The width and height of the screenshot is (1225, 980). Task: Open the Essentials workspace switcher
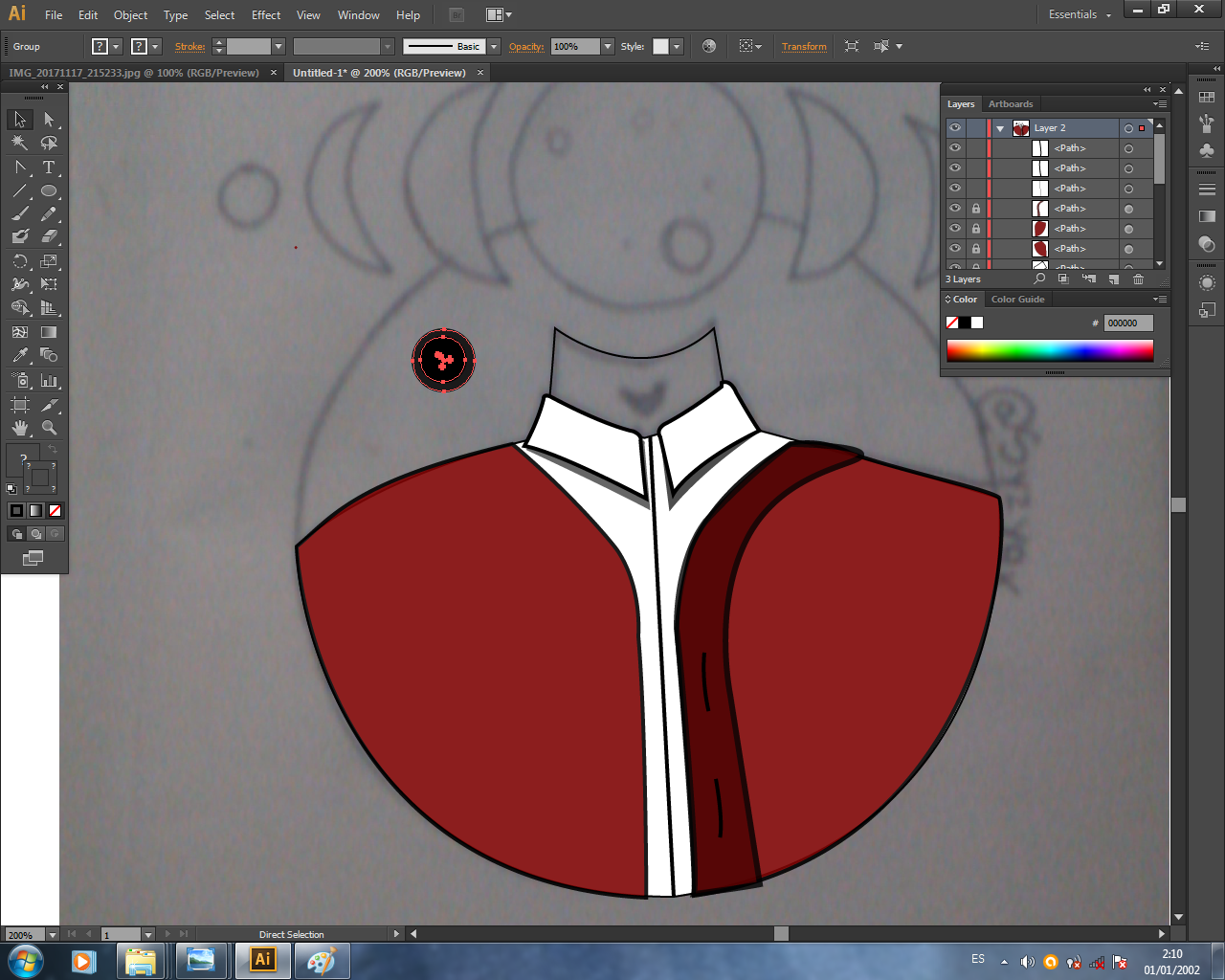pyautogui.click(x=1080, y=14)
